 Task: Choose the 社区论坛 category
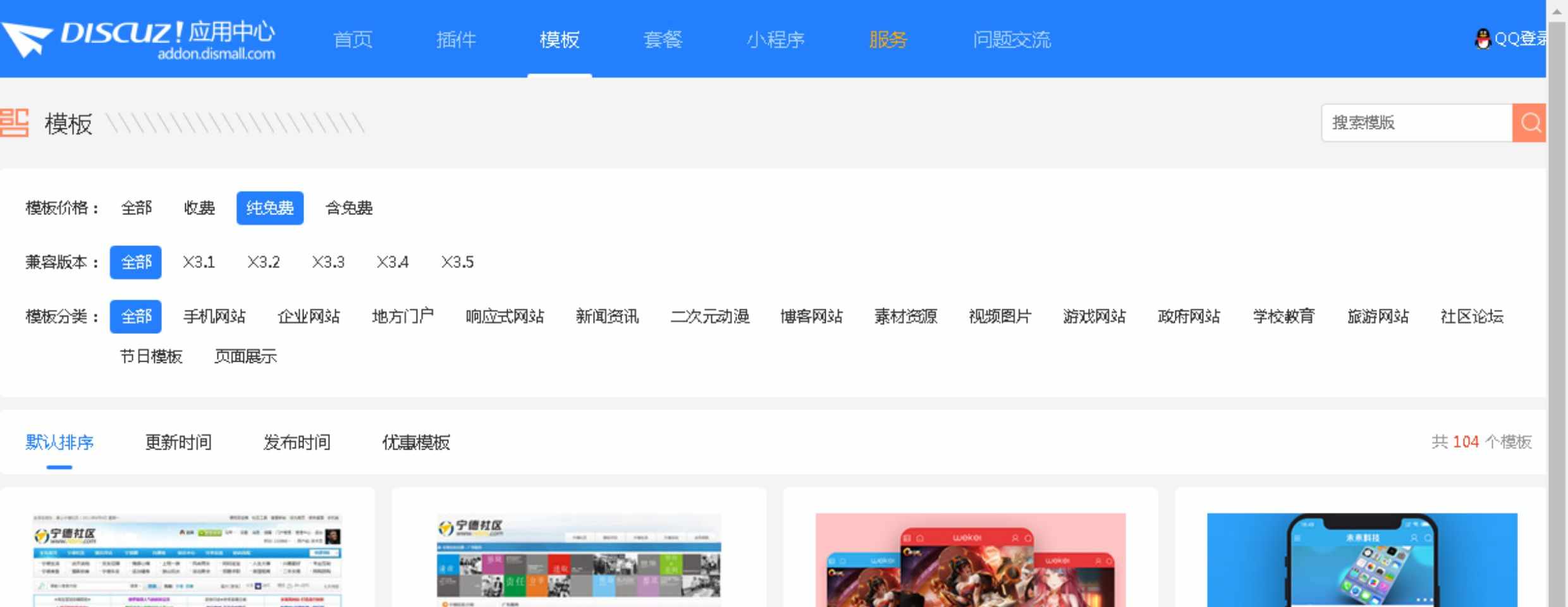[x=1472, y=317]
